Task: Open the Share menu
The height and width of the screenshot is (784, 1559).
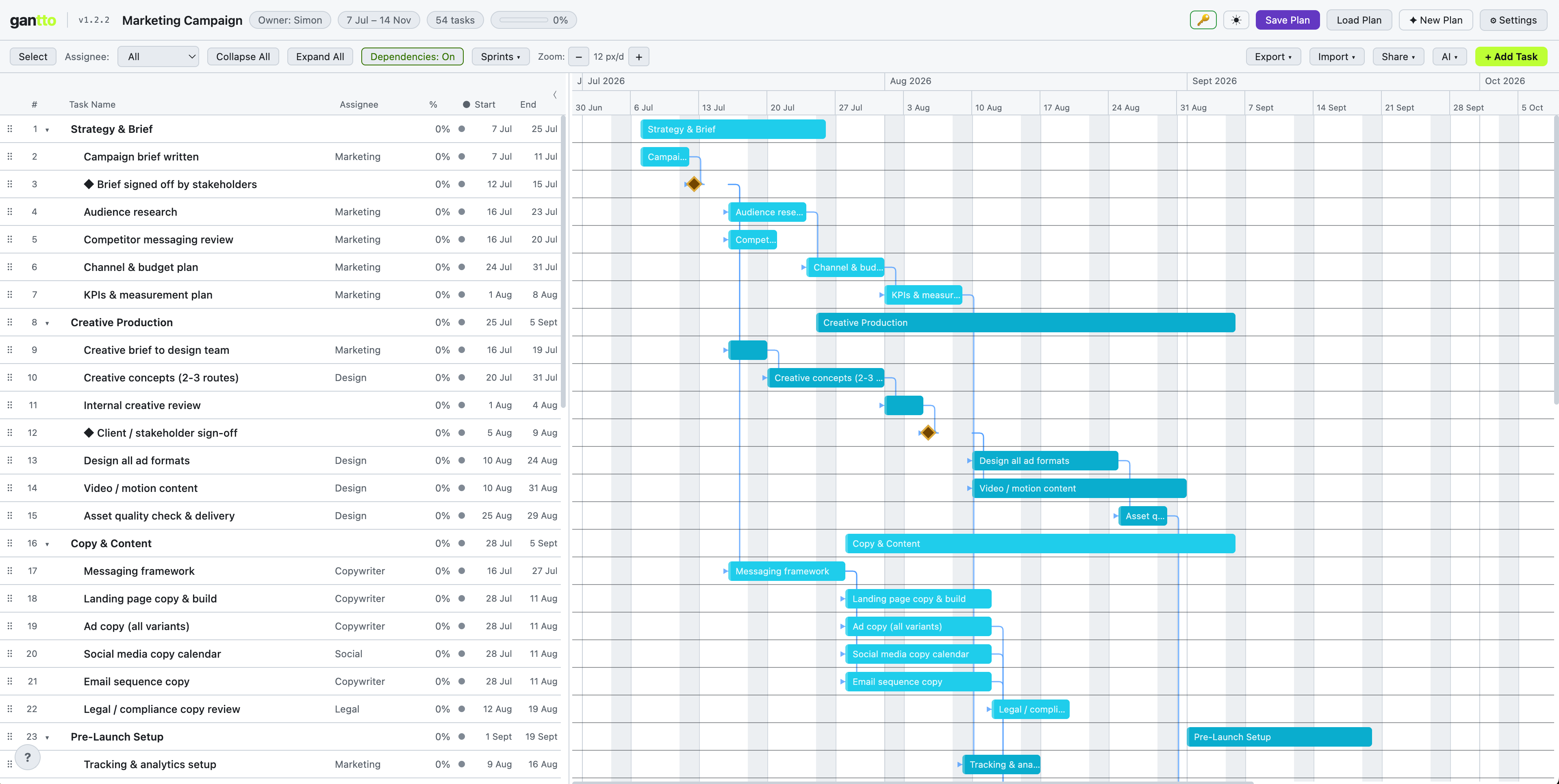Action: (x=1398, y=57)
